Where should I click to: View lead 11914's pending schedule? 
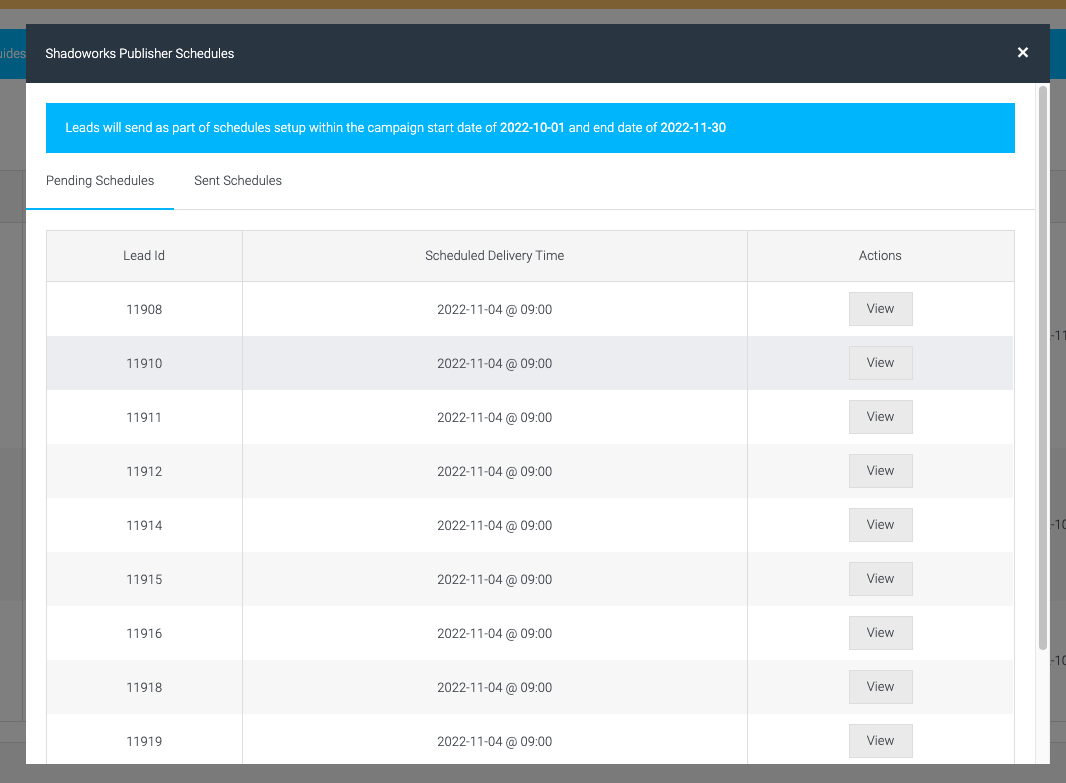(x=880, y=525)
